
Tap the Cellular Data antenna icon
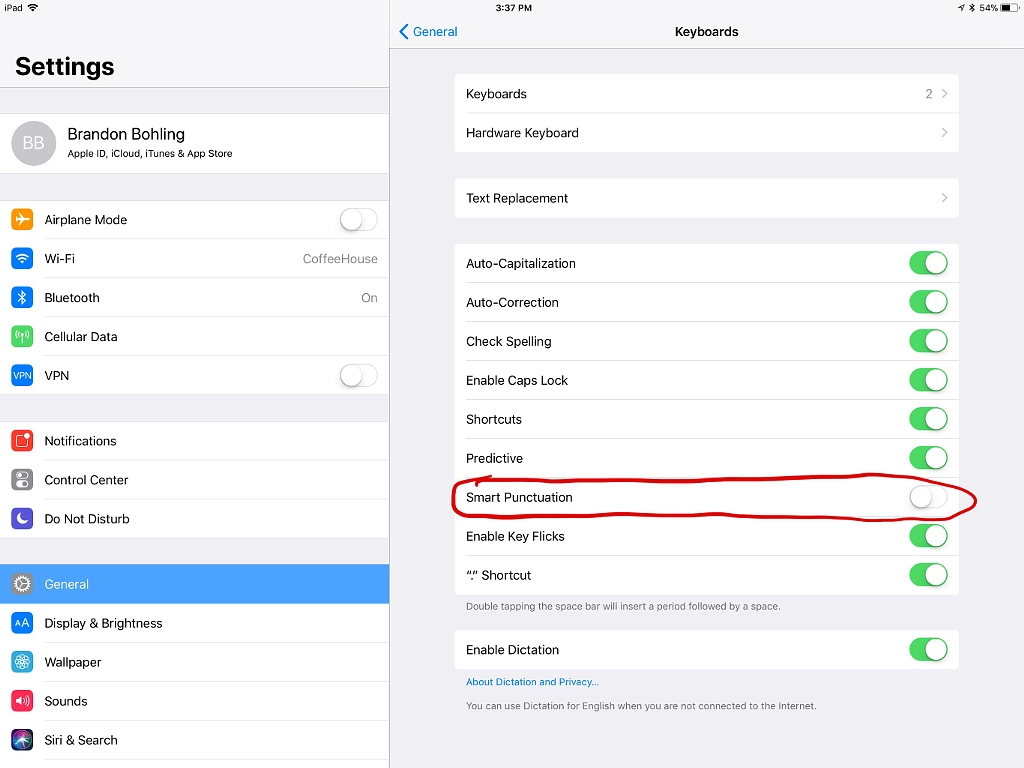coord(22,337)
